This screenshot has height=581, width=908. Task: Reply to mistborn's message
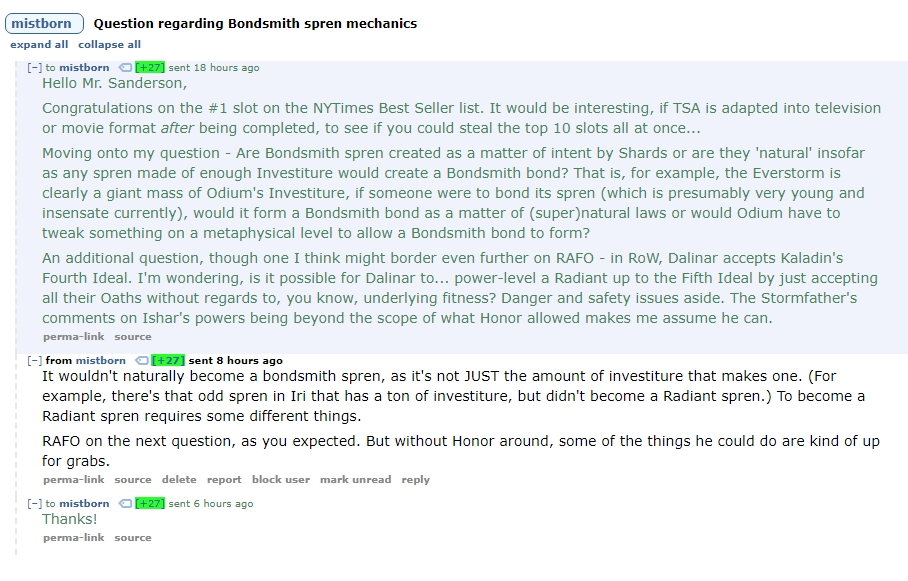(x=416, y=480)
